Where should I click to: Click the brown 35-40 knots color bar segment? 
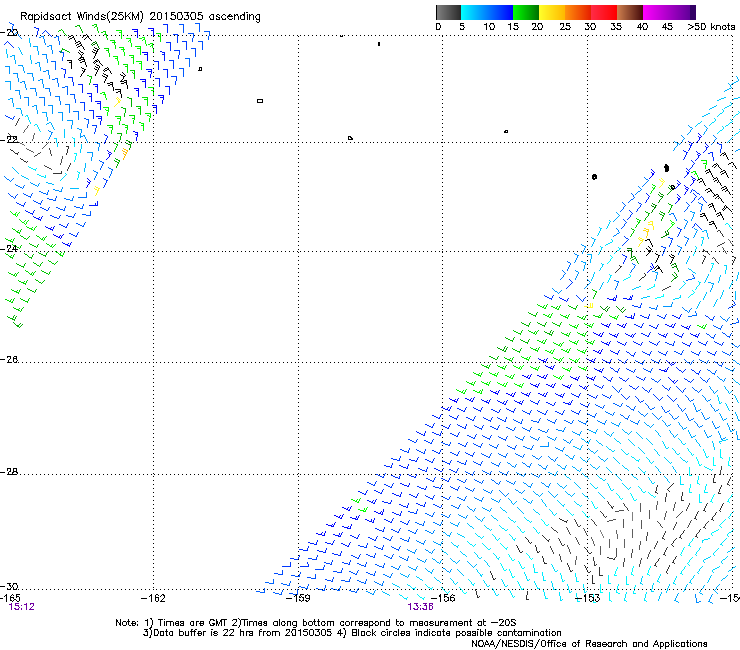[630, 12]
